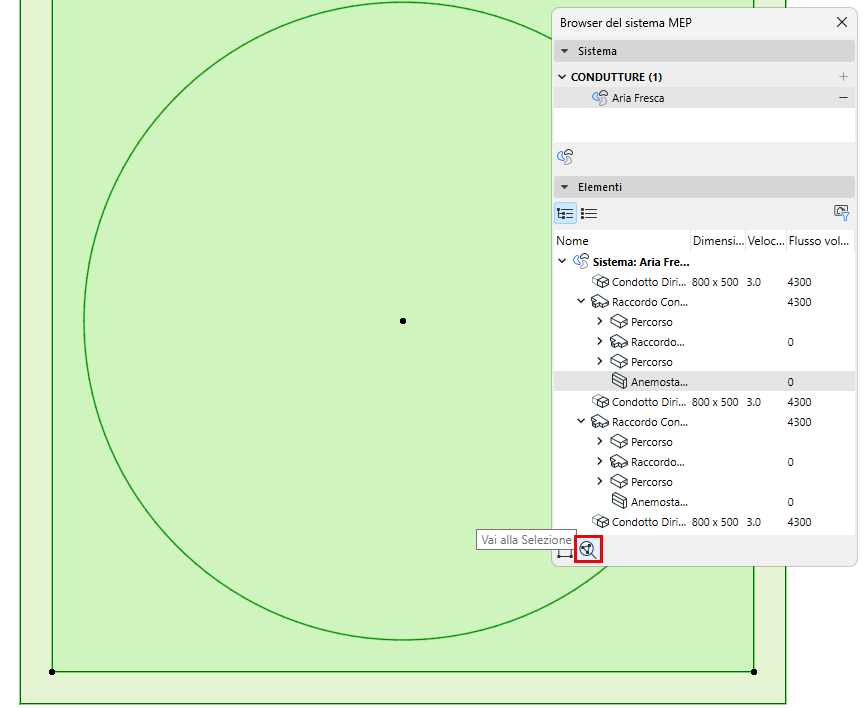Select the Sistema: Aria Fre... root row
This screenshot has height=708, width=863.
tap(704, 262)
